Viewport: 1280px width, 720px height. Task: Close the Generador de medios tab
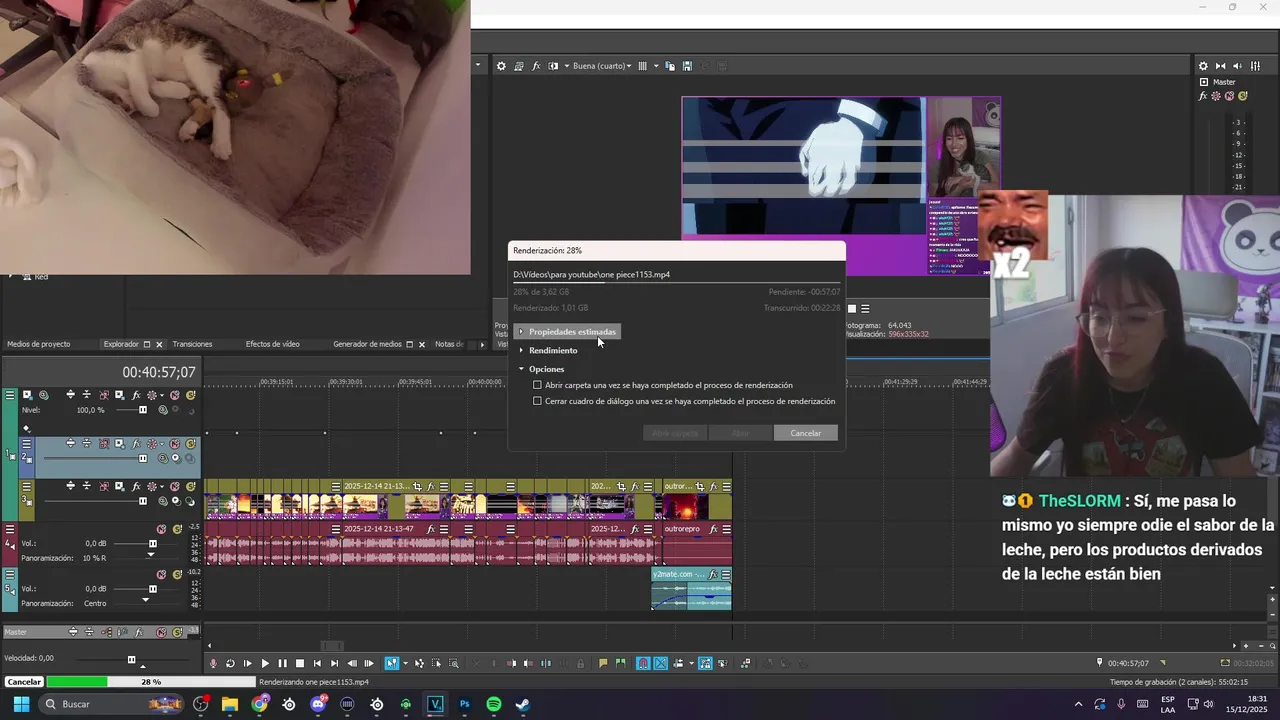[422, 344]
